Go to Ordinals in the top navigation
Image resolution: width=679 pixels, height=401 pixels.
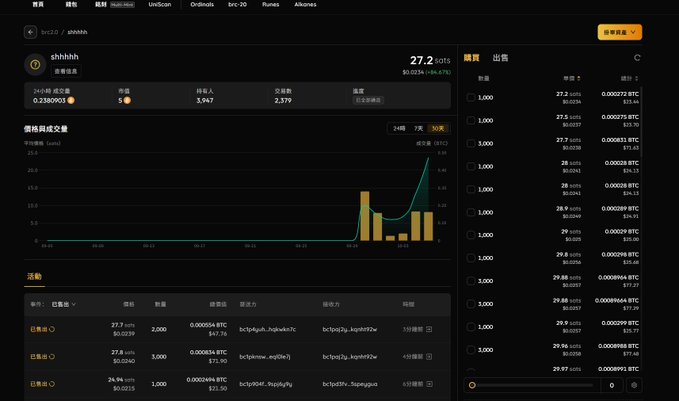(202, 4)
